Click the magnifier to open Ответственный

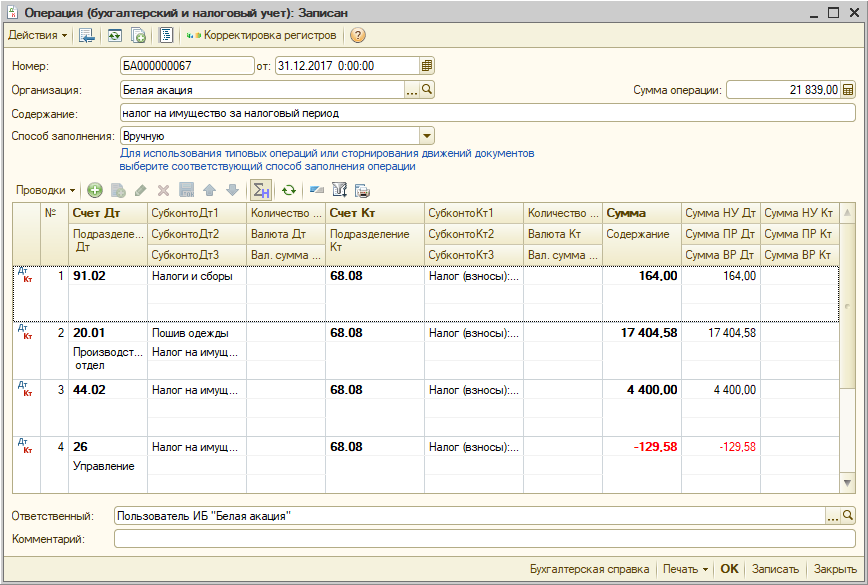848,516
